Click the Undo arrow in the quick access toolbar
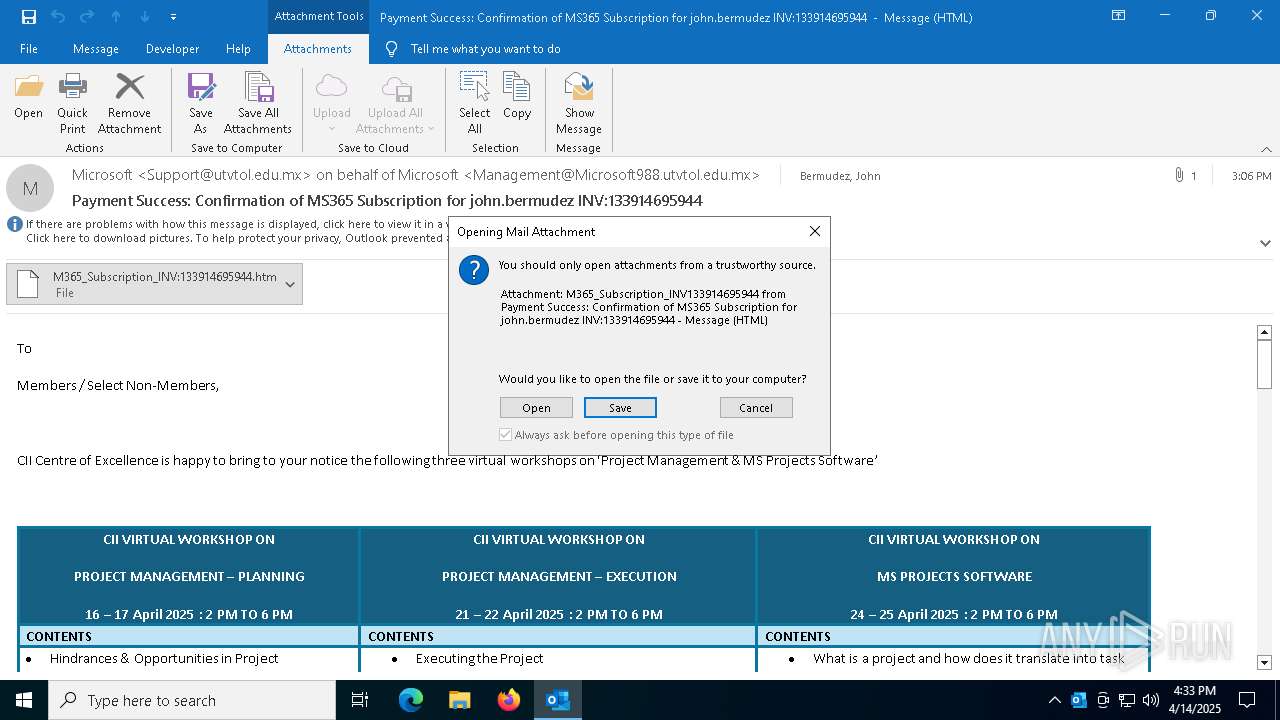Viewport: 1280px width, 720px height. pos(58,17)
